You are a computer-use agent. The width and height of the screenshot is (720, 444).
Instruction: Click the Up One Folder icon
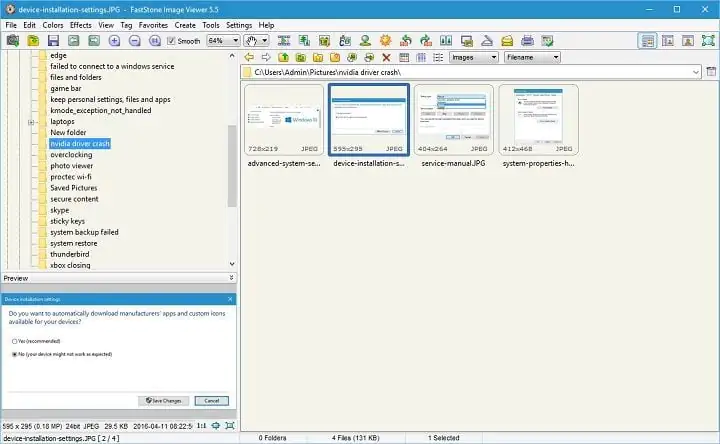(283, 57)
